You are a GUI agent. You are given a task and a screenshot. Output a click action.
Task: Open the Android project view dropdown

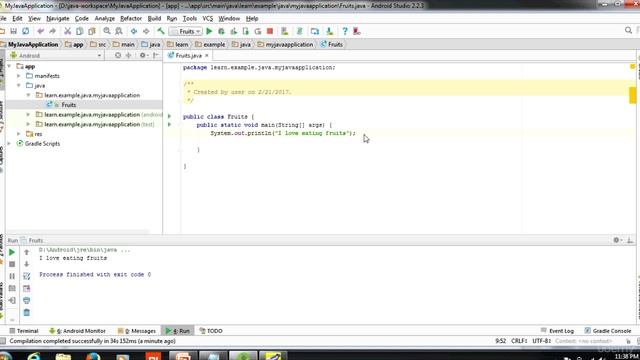(56, 56)
